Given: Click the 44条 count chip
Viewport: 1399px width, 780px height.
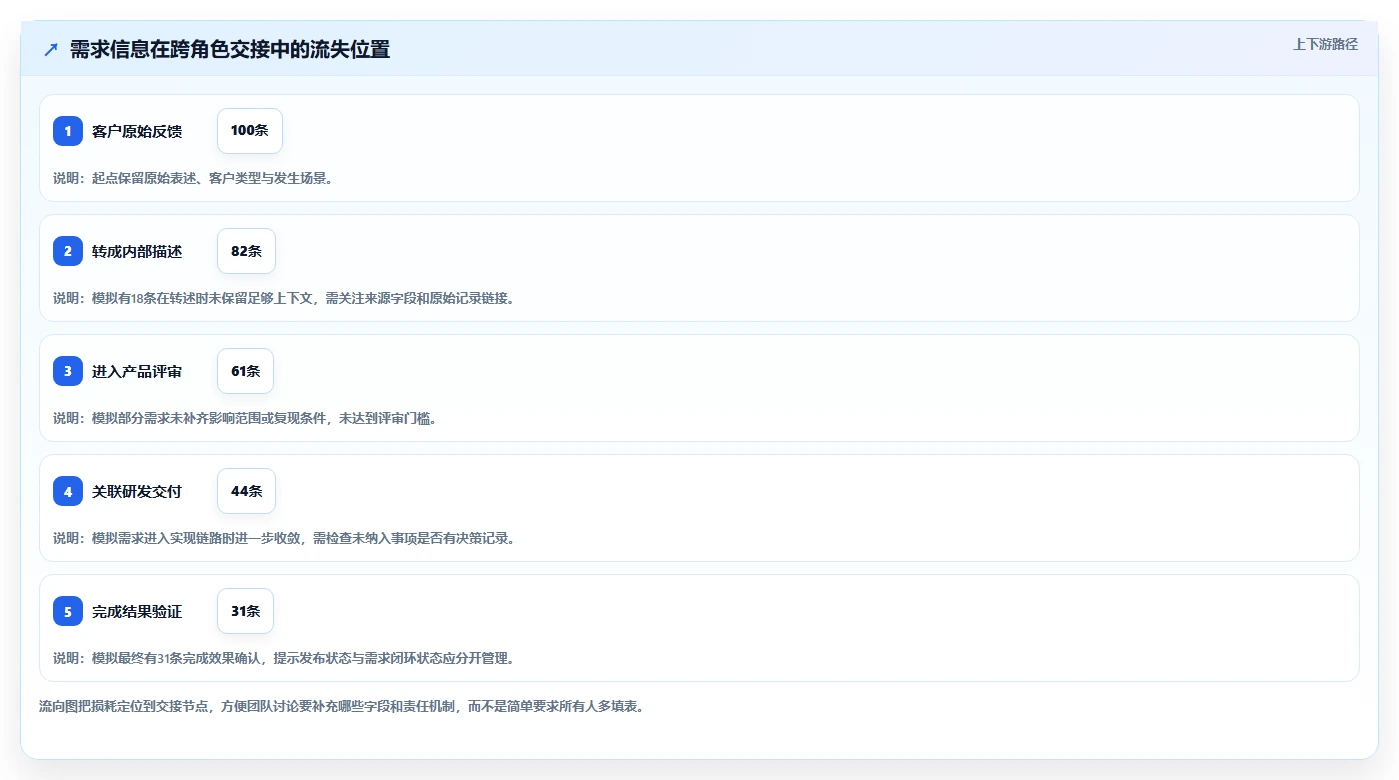Looking at the screenshot, I should point(246,491).
